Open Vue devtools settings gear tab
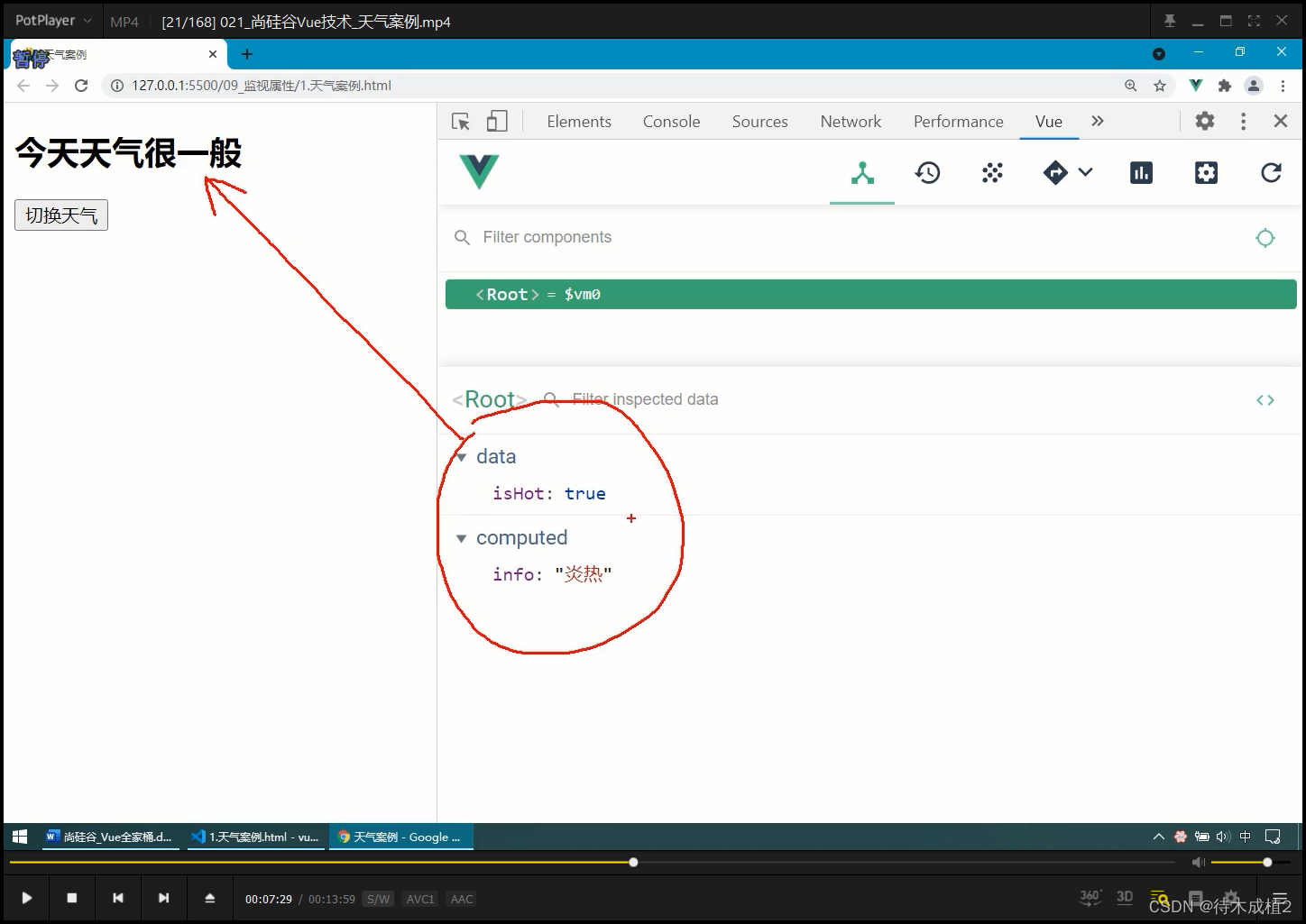This screenshot has height=924, width=1306. (x=1206, y=172)
